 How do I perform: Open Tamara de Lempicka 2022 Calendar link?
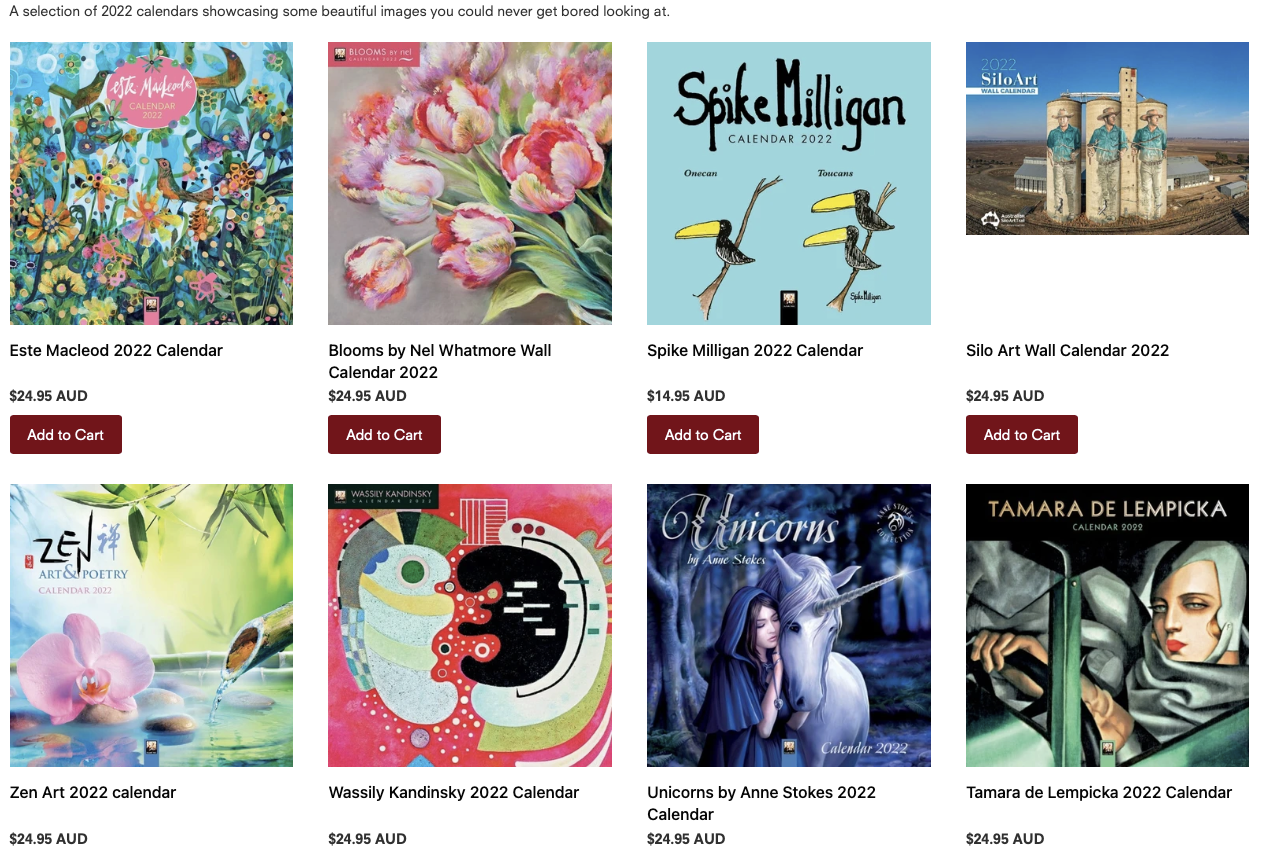click(x=1099, y=792)
